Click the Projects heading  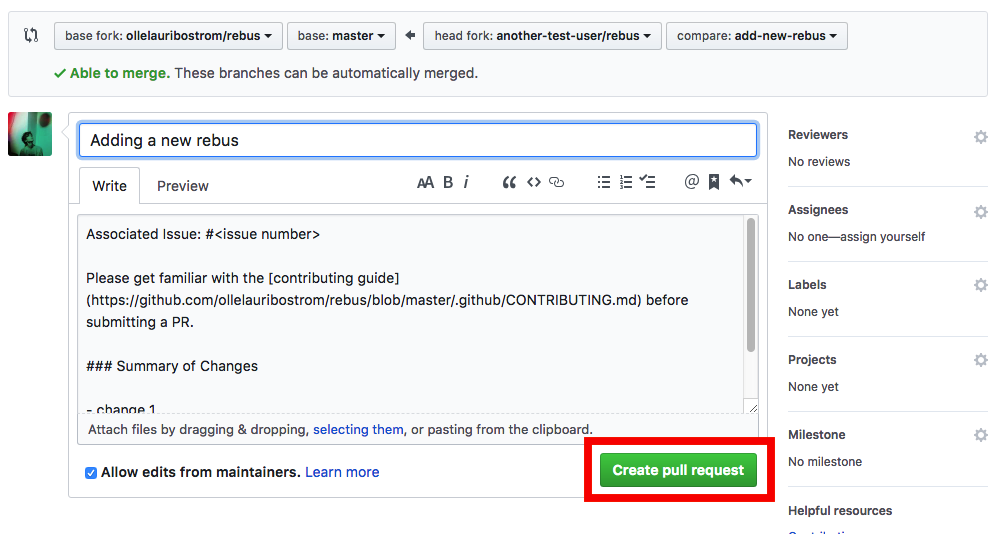[812, 360]
